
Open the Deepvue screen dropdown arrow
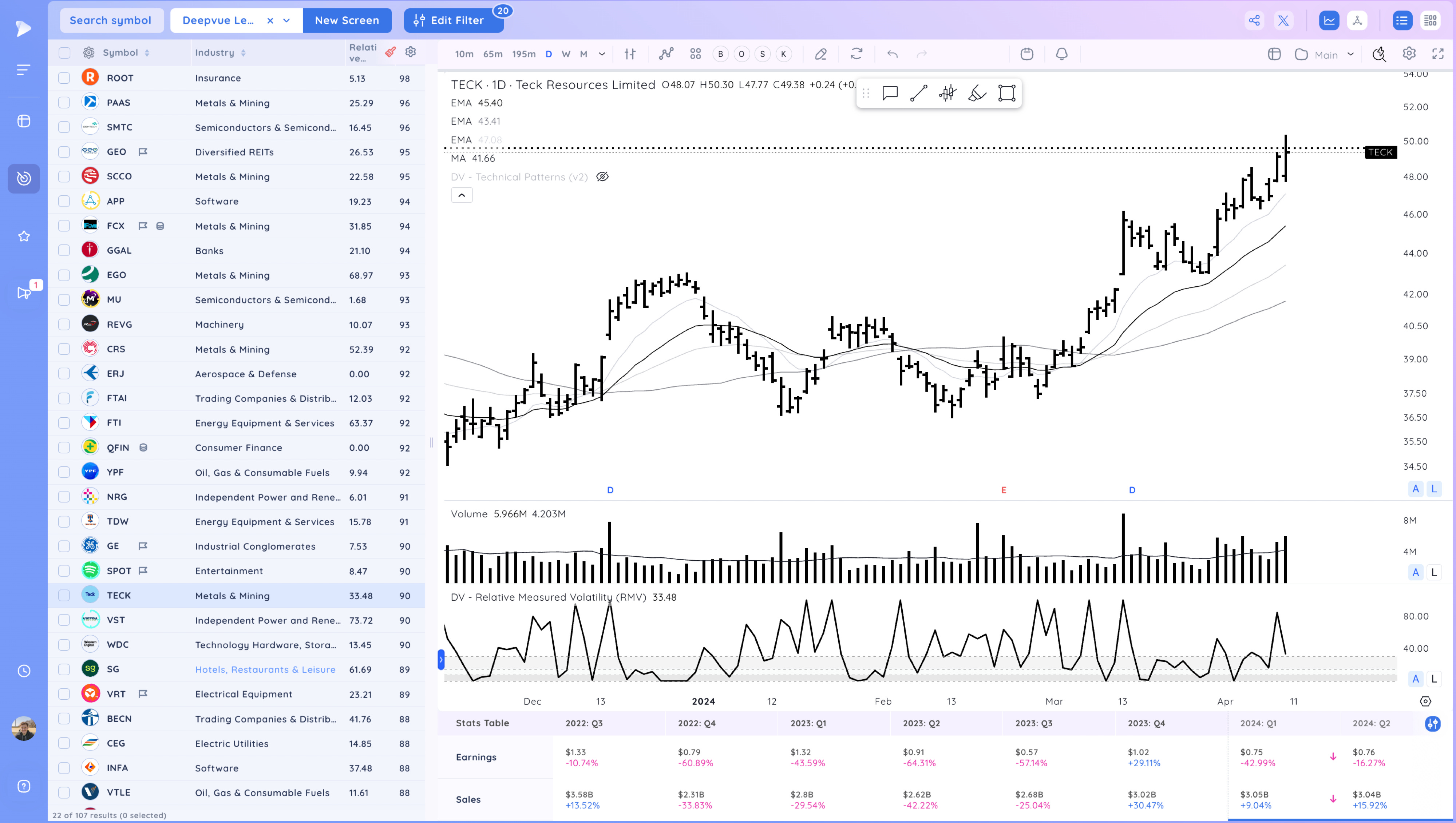pyautogui.click(x=287, y=20)
